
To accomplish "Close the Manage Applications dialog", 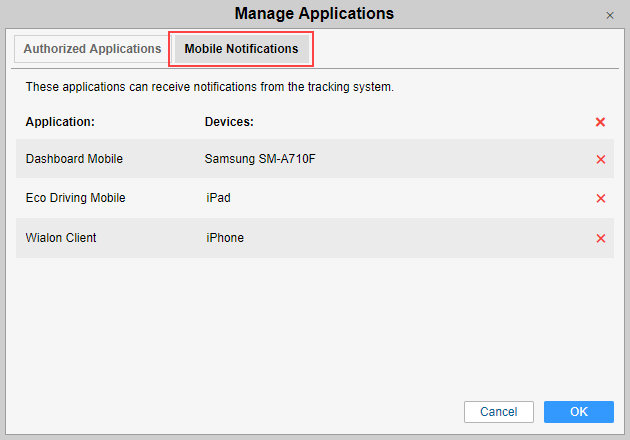I will tap(610, 15).
